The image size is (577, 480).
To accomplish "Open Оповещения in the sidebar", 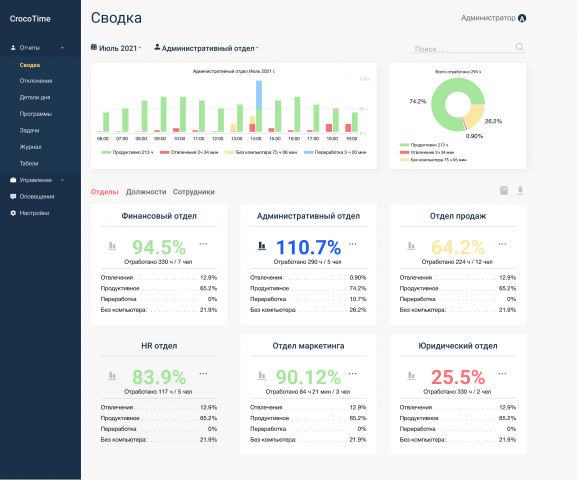I will point(37,197).
